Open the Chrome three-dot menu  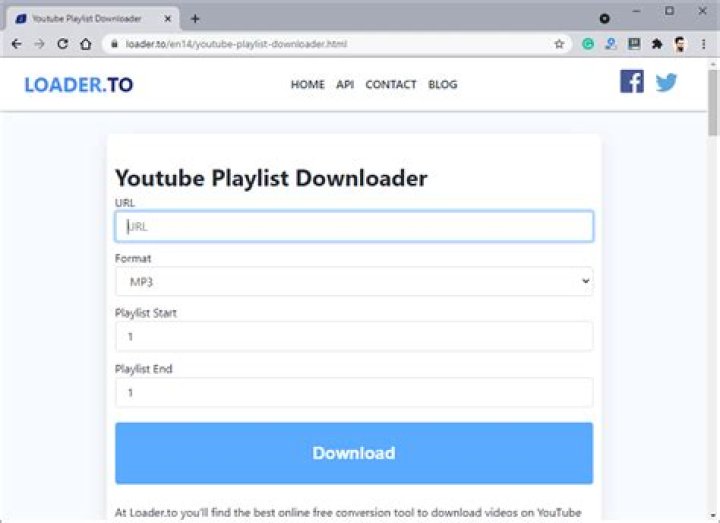coord(703,44)
